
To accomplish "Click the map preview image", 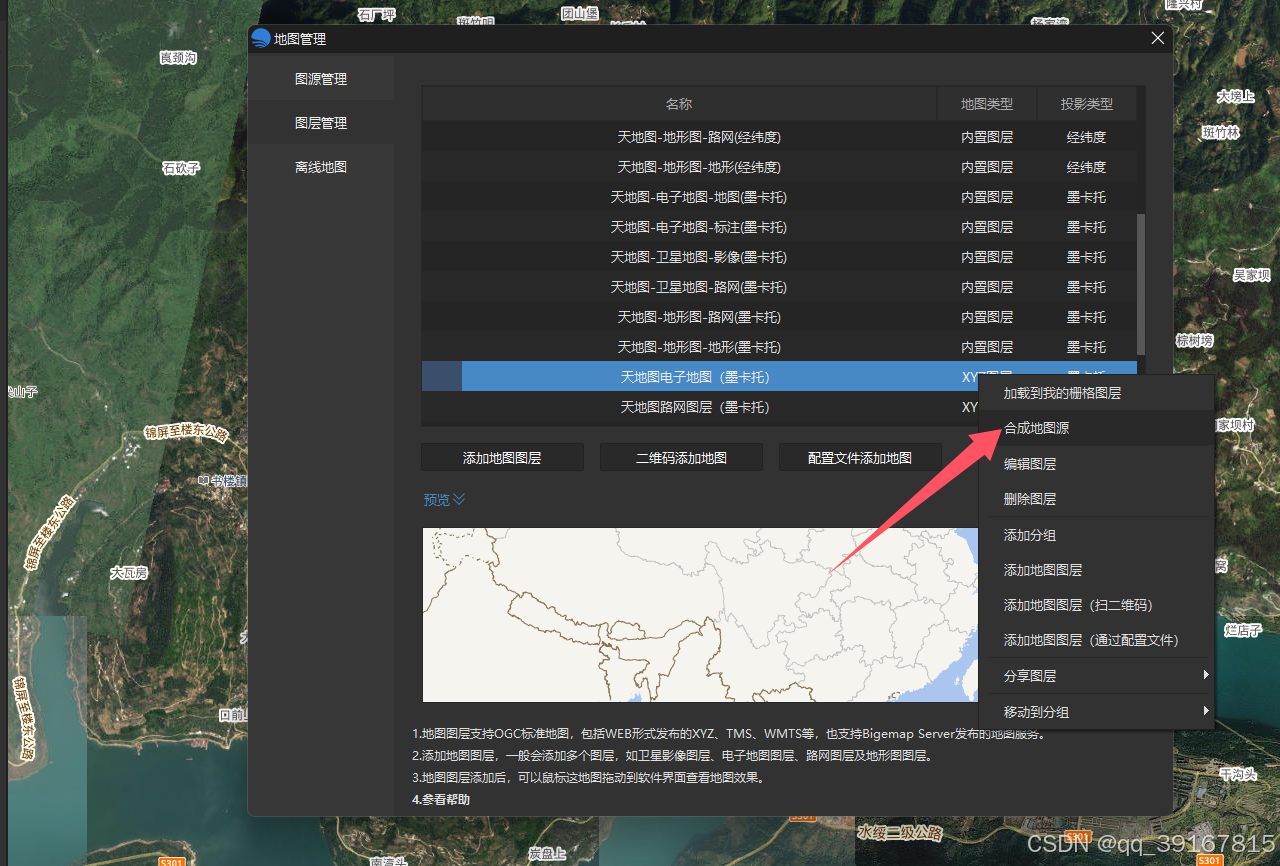I will click(x=700, y=615).
